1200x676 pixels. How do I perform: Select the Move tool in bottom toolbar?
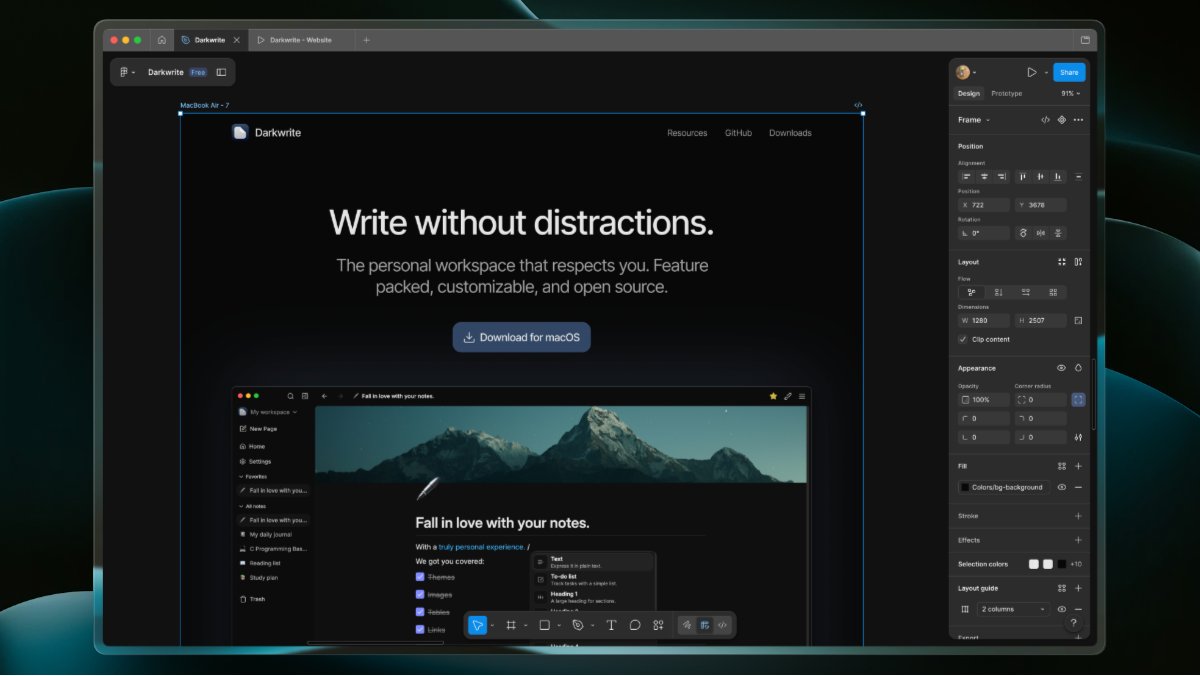478,625
